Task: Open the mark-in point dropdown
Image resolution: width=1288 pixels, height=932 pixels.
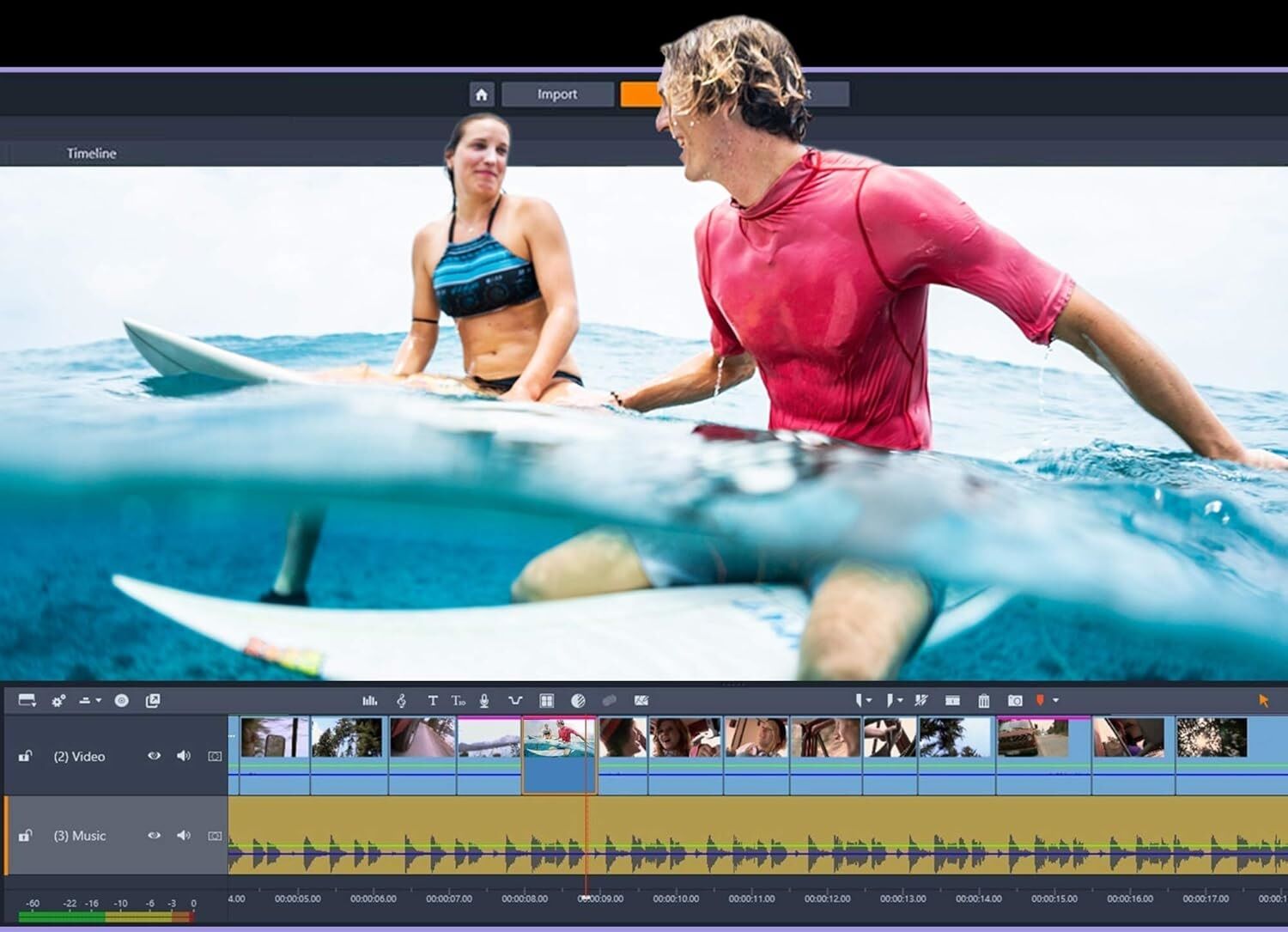Action: pos(869,700)
